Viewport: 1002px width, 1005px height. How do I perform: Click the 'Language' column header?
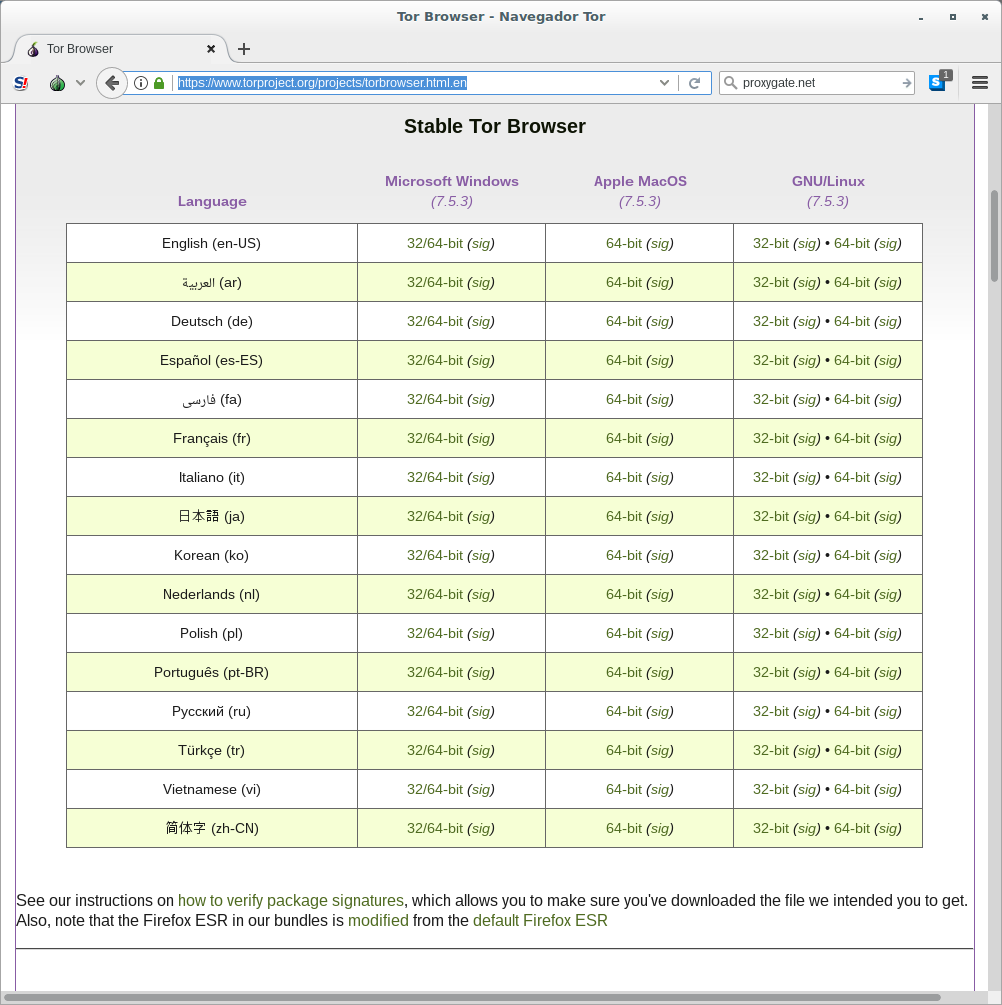pos(212,201)
